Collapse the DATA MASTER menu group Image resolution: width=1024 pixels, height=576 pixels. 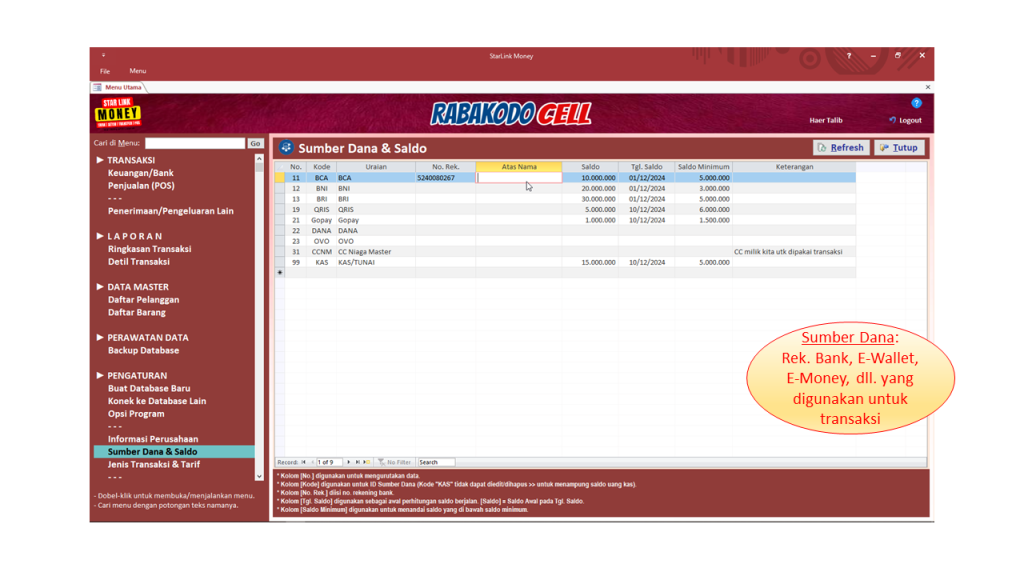point(100,287)
